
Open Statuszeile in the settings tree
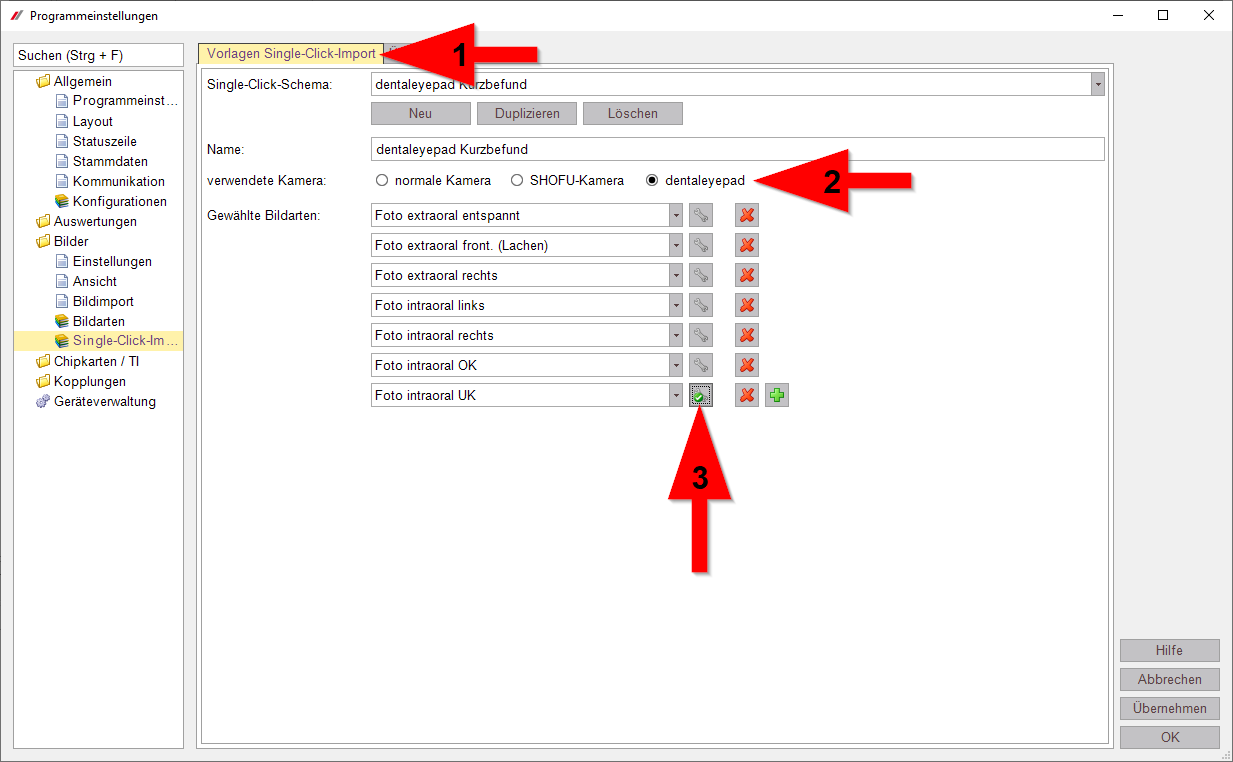point(105,141)
